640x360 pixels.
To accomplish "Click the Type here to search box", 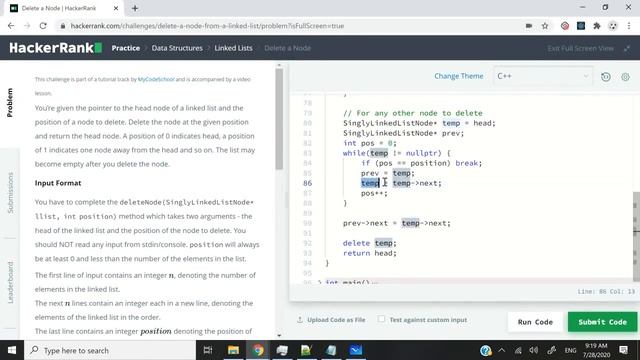I will 110,350.
